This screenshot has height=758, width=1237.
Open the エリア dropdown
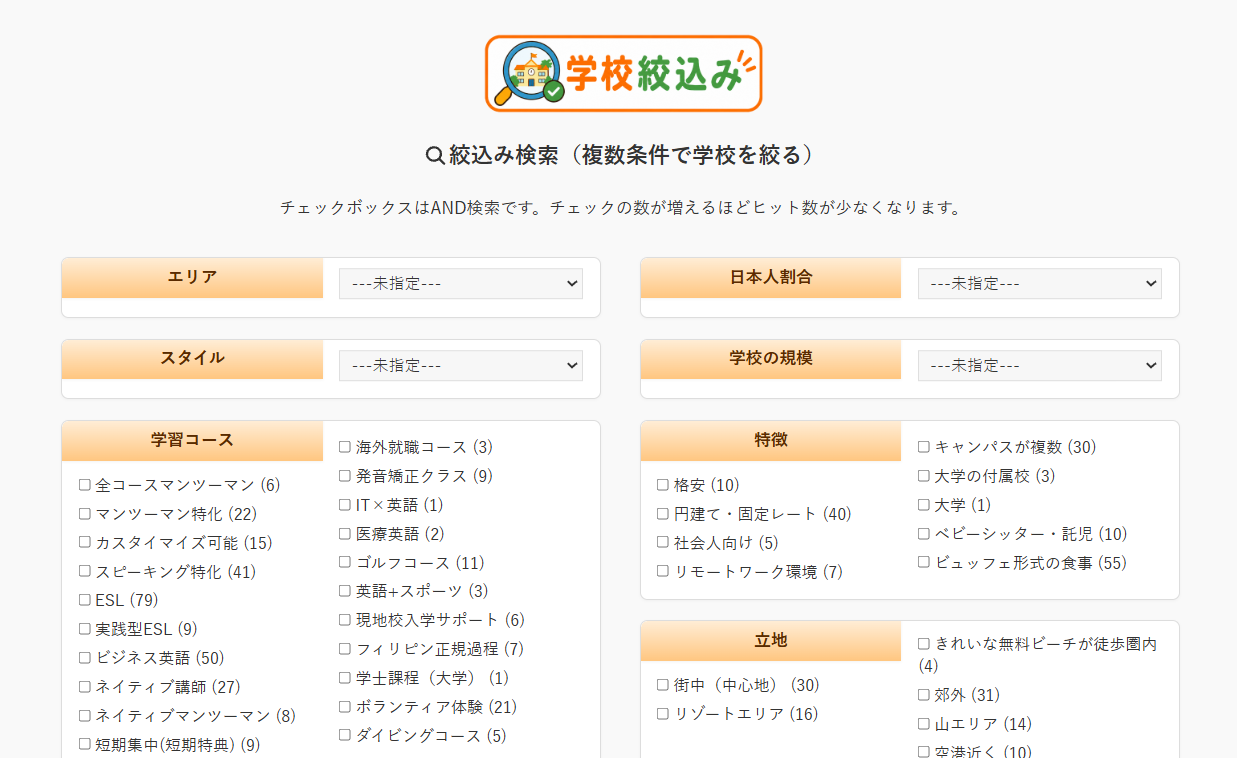(461, 283)
